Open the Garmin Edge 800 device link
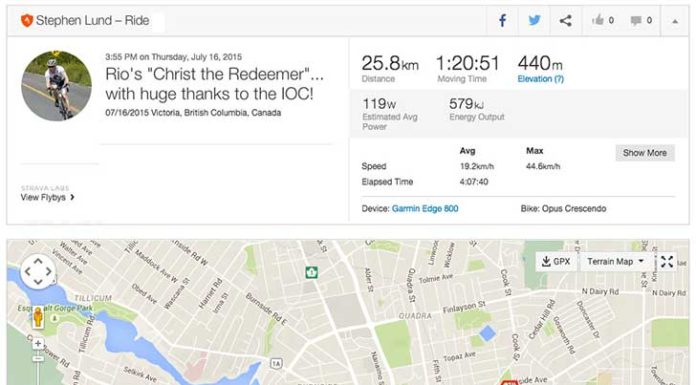 pos(425,208)
